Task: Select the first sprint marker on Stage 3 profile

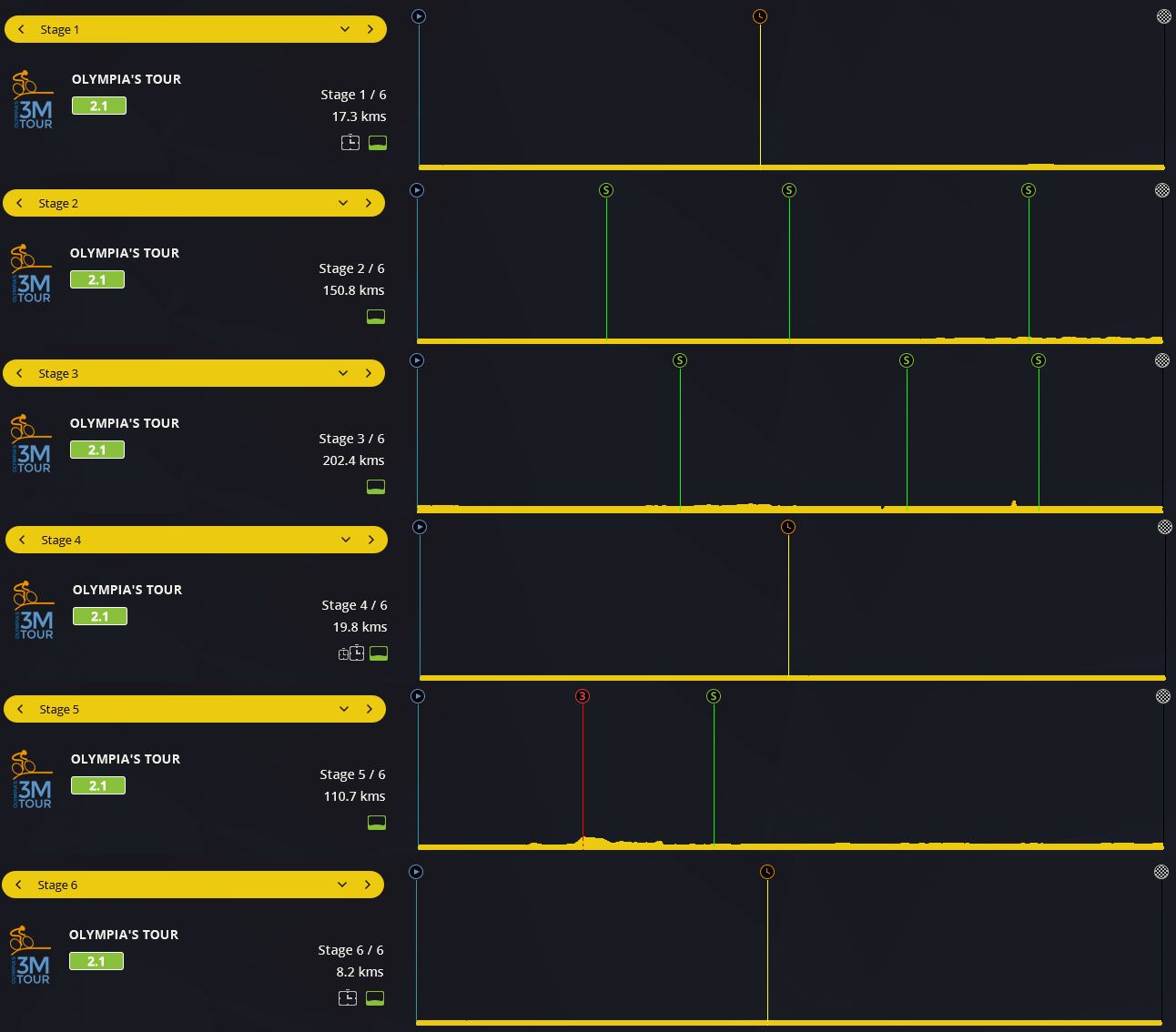Action: pyautogui.click(x=680, y=360)
